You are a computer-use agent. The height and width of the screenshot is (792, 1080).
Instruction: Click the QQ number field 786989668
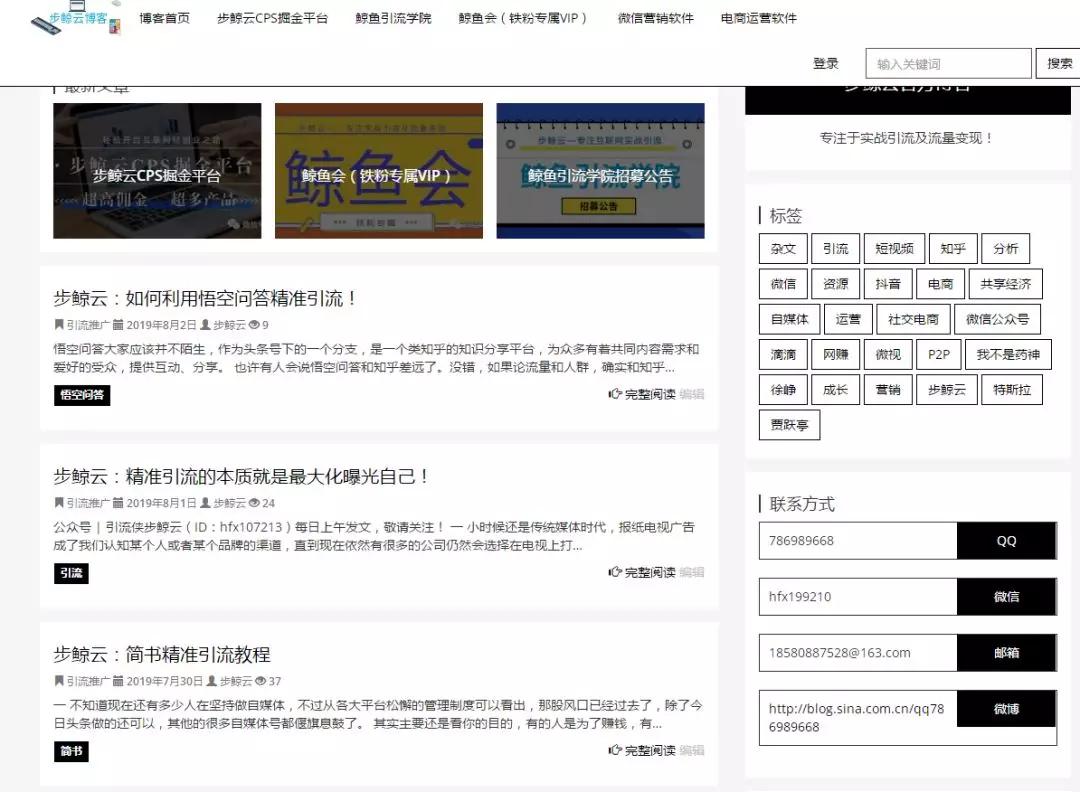[x=858, y=541]
